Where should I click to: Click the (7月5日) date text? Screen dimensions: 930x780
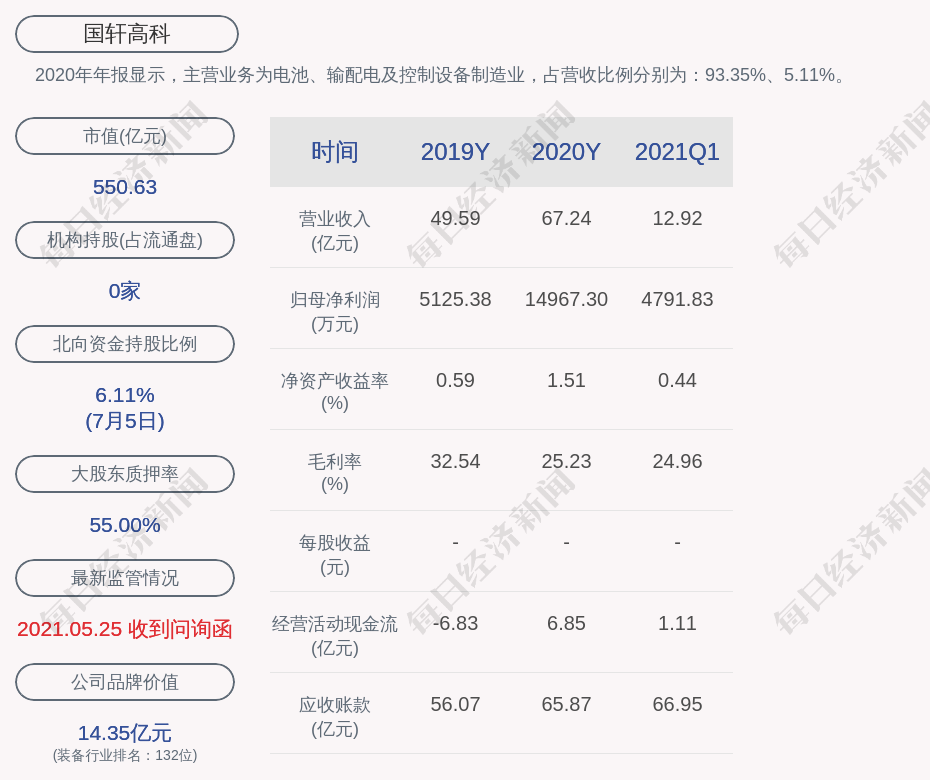(125, 421)
